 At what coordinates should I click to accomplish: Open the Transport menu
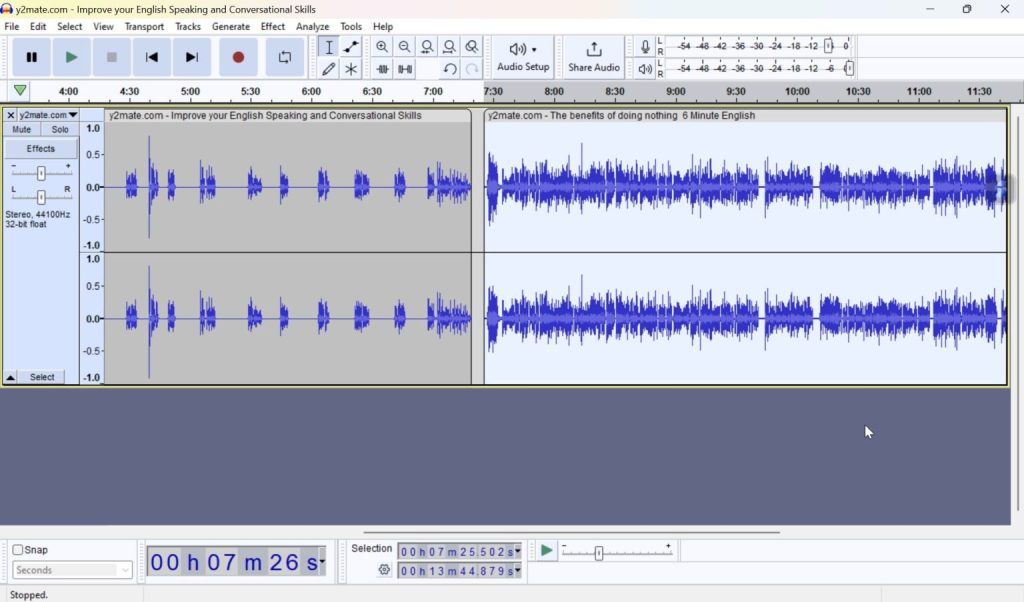click(x=144, y=26)
